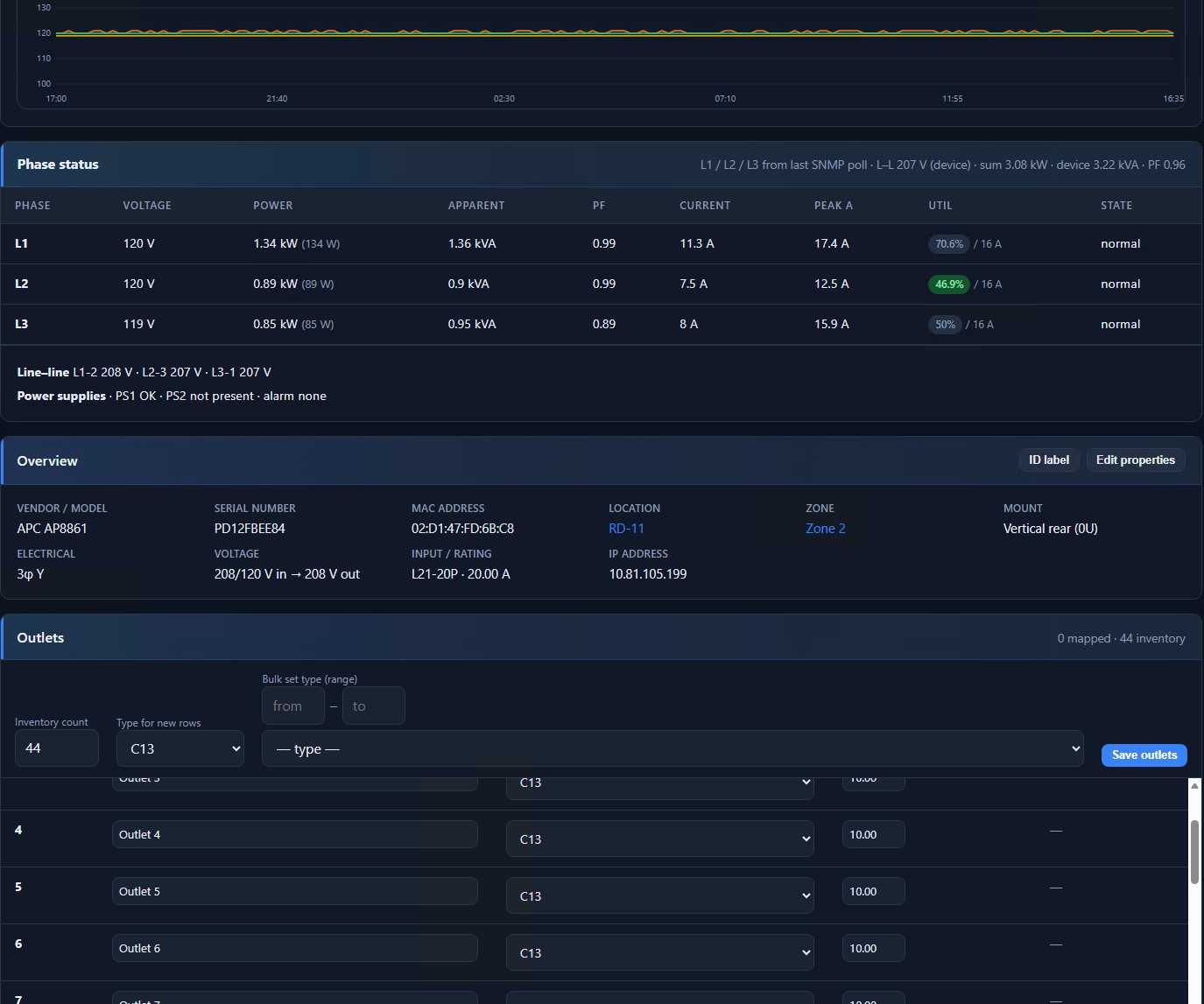
Task: Click the Outlet 5 amperage field
Action: tap(873, 891)
